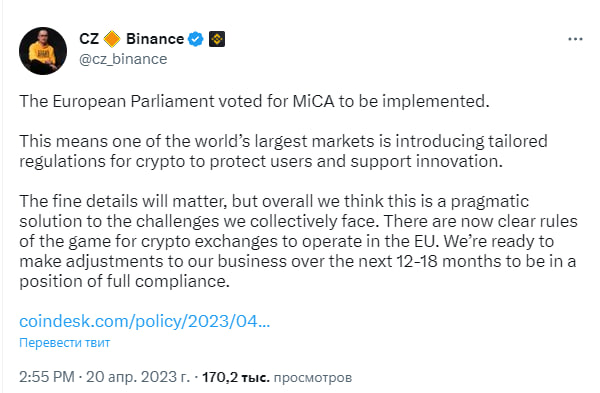
Task: Click the word "MiCA" in first line
Action: point(314,101)
